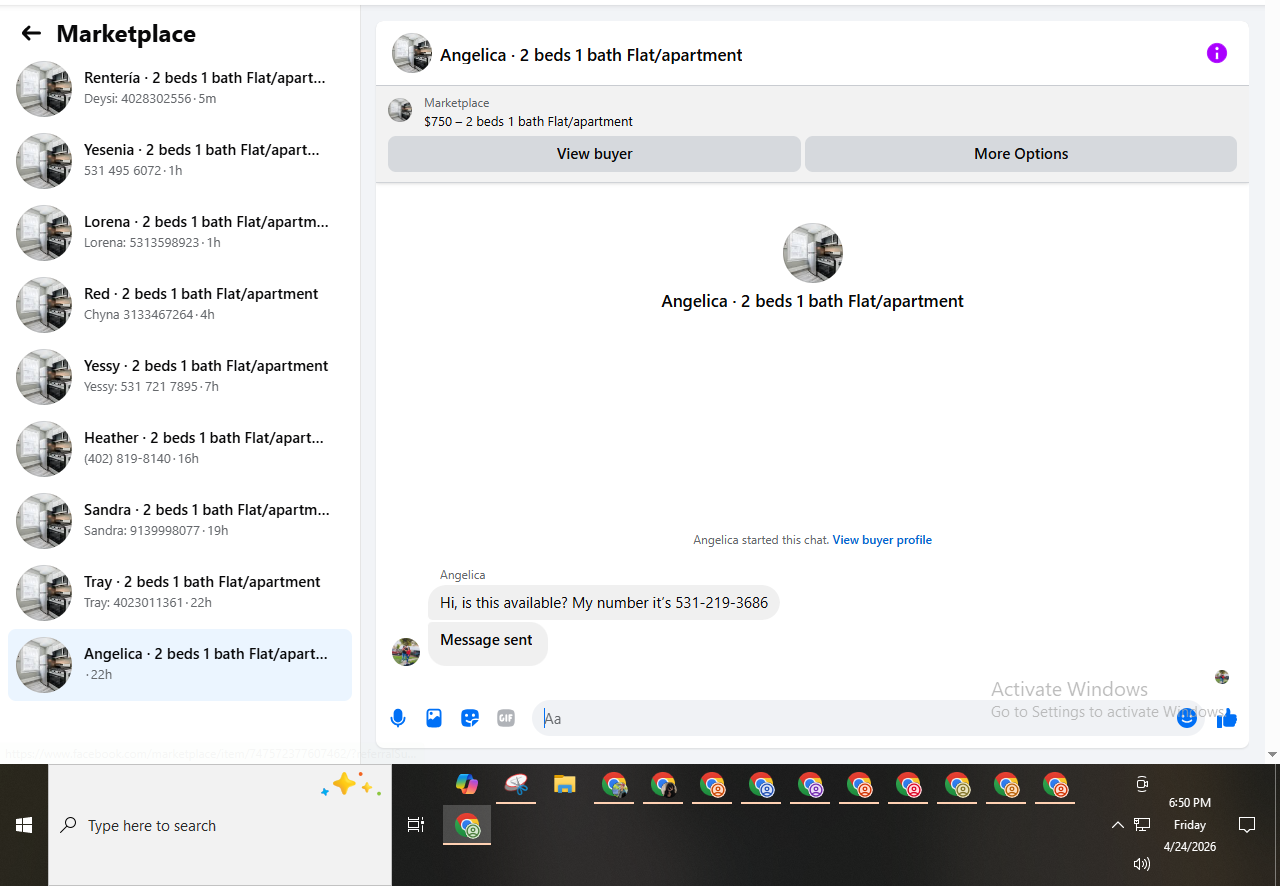The height and width of the screenshot is (886, 1280).
Task: Select the Yessy conversation from 7h ago
Action: 180,376
